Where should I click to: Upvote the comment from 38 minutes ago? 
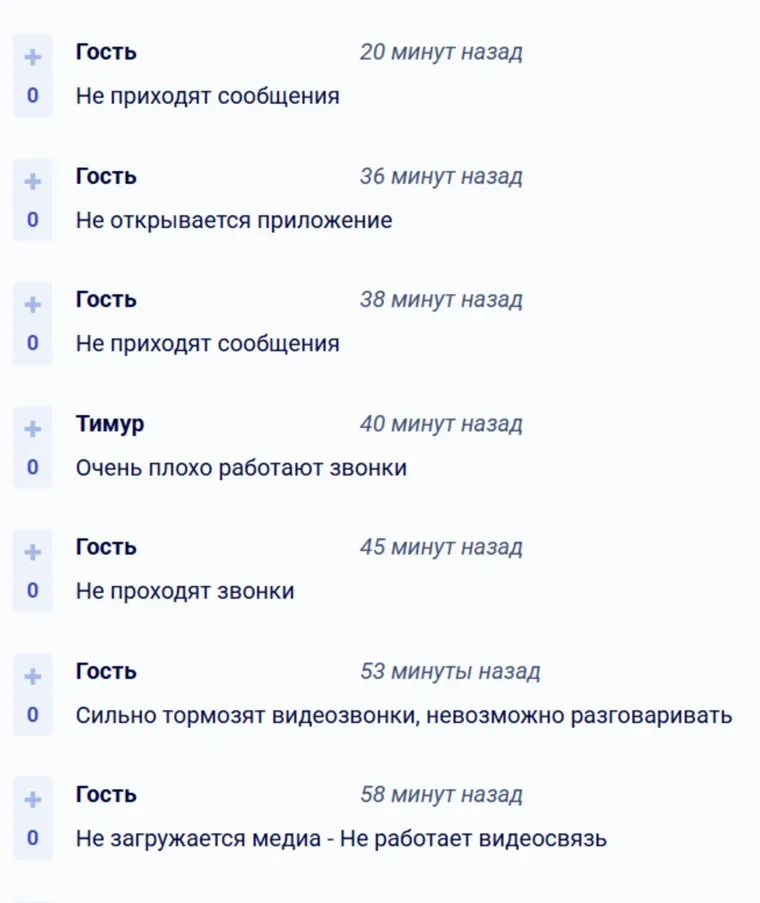[x=33, y=306]
